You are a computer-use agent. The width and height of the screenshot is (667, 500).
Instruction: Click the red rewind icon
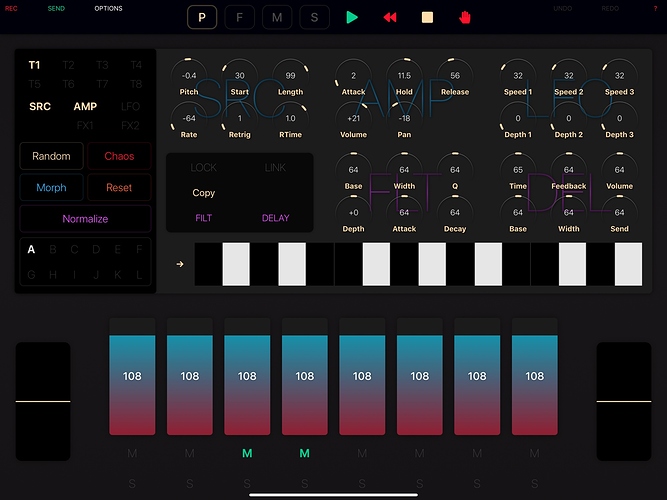(390, 17)
